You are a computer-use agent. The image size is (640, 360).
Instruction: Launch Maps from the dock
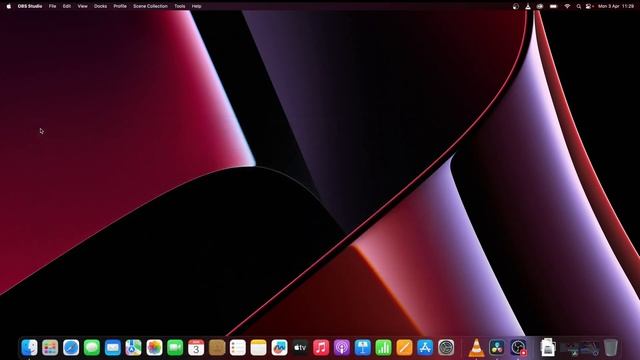pos(133,348)
